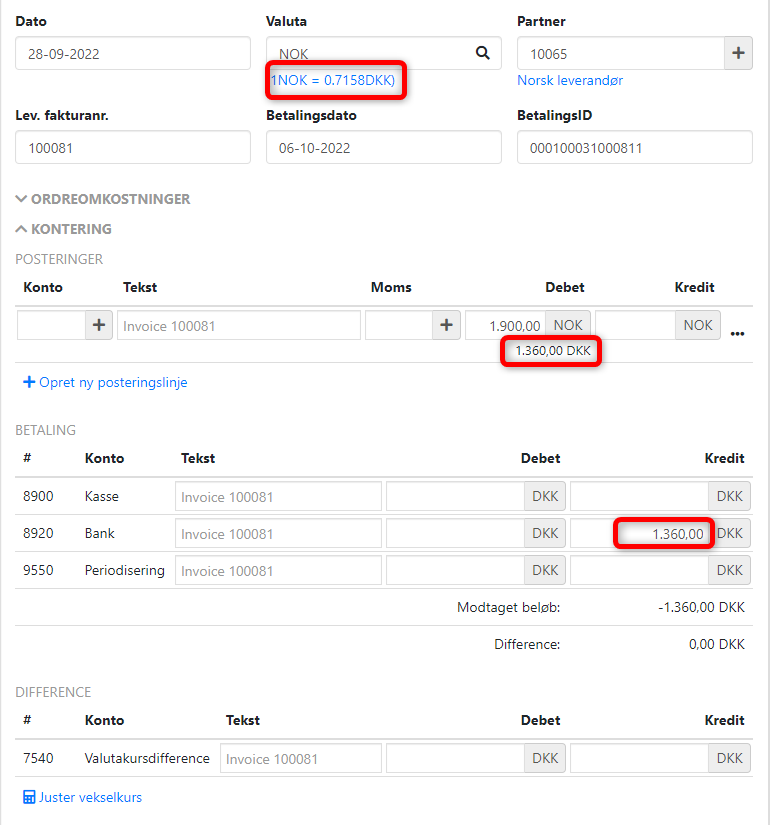Viewport: 770px width, 825px height.
Task: Open the three-dots menu on posting line
Action: tap(738, 332)
